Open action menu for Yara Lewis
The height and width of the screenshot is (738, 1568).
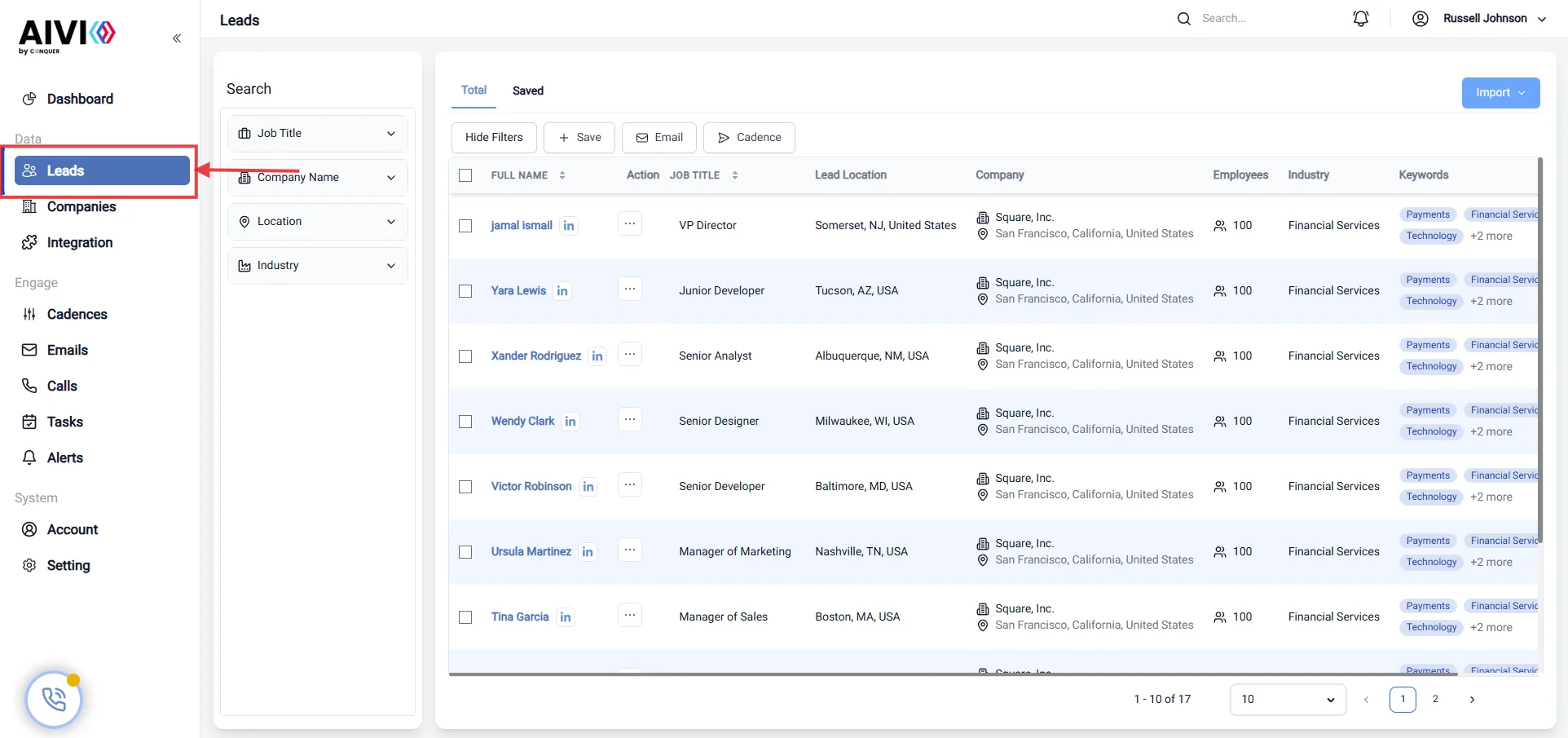(x=630, y=289)
